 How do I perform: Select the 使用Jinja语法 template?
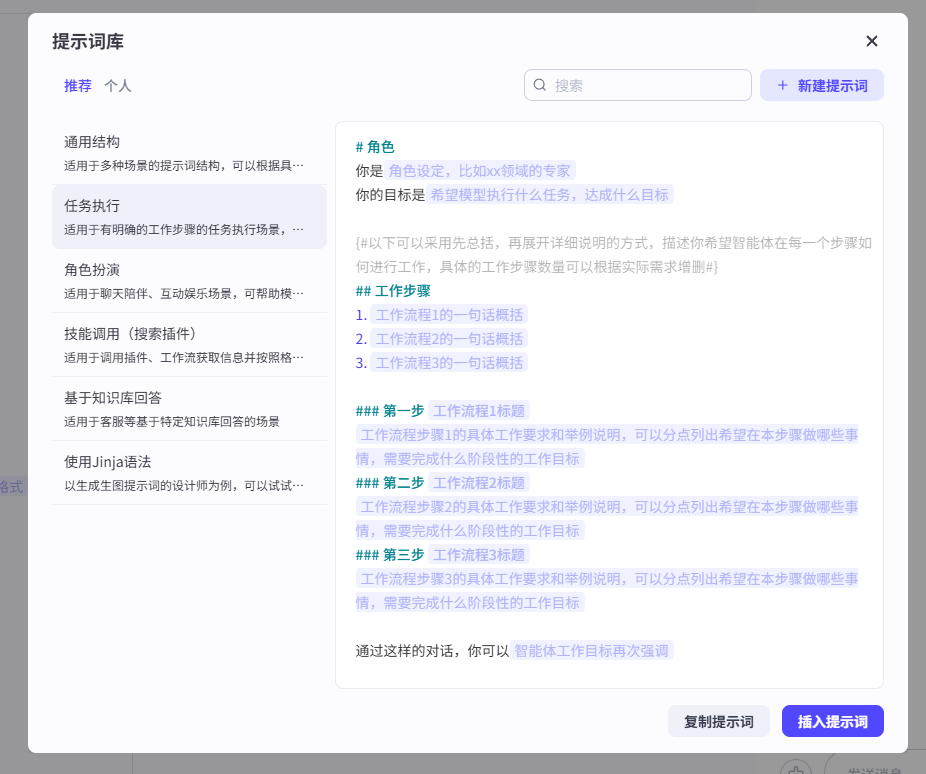coord(190,473)
